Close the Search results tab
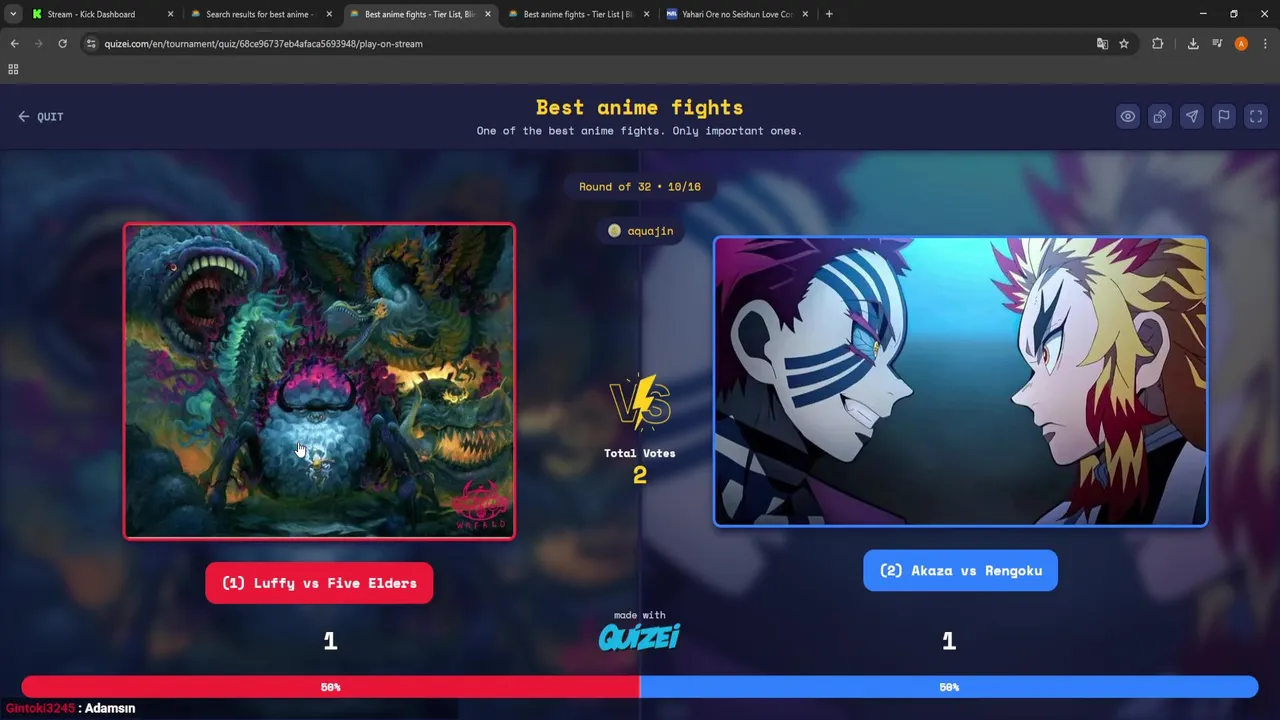Screen dimensions: 1280x720 click(329, 14)
